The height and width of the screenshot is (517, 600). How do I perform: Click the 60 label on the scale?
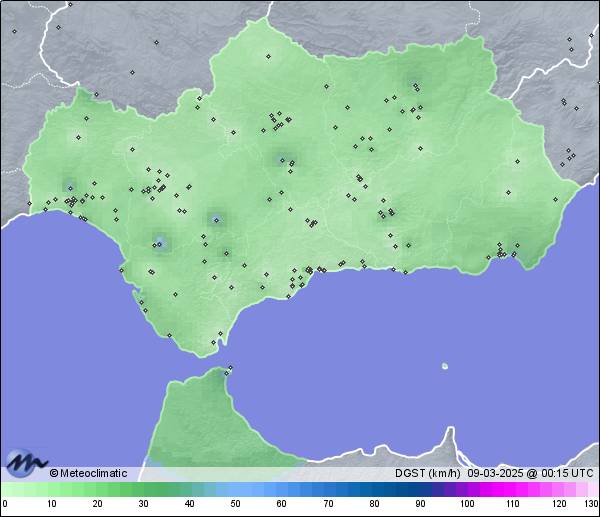(281, 504)
